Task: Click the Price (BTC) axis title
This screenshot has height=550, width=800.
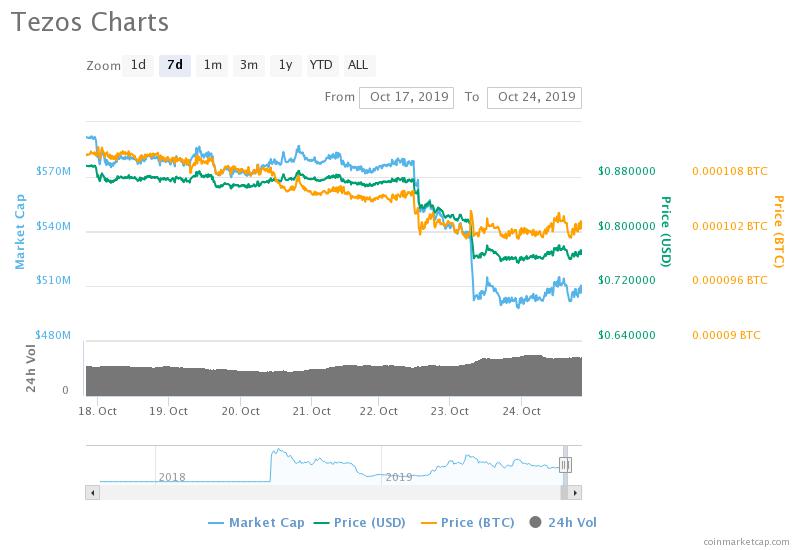Action: (779, 231)
